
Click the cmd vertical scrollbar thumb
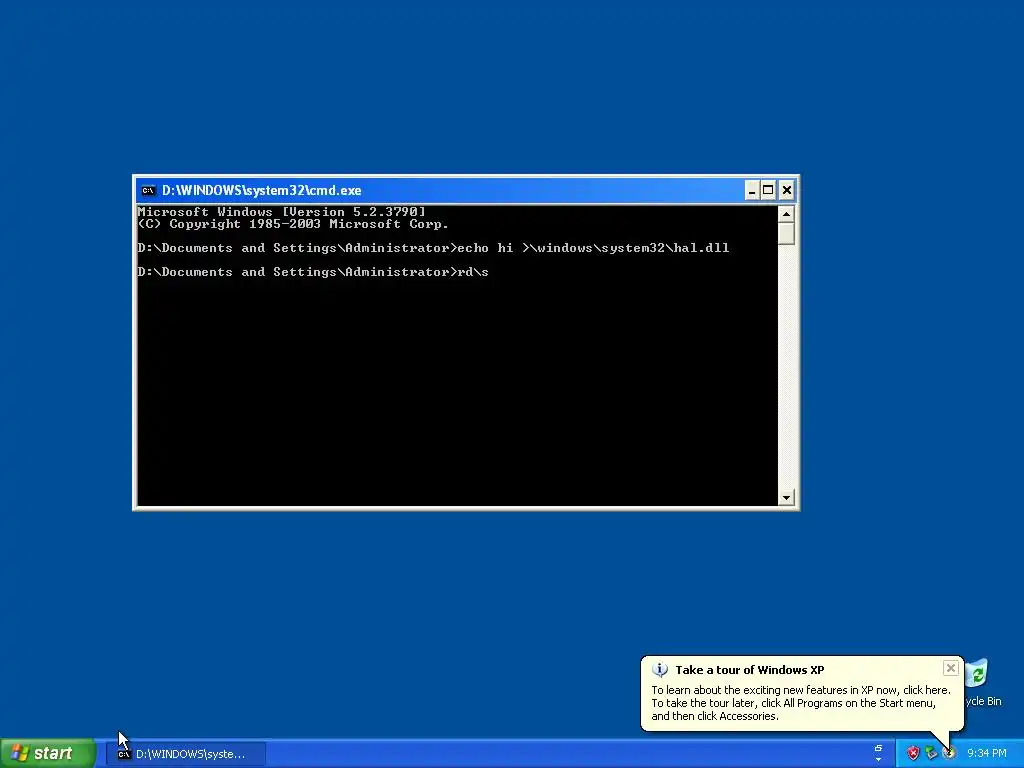786,234
